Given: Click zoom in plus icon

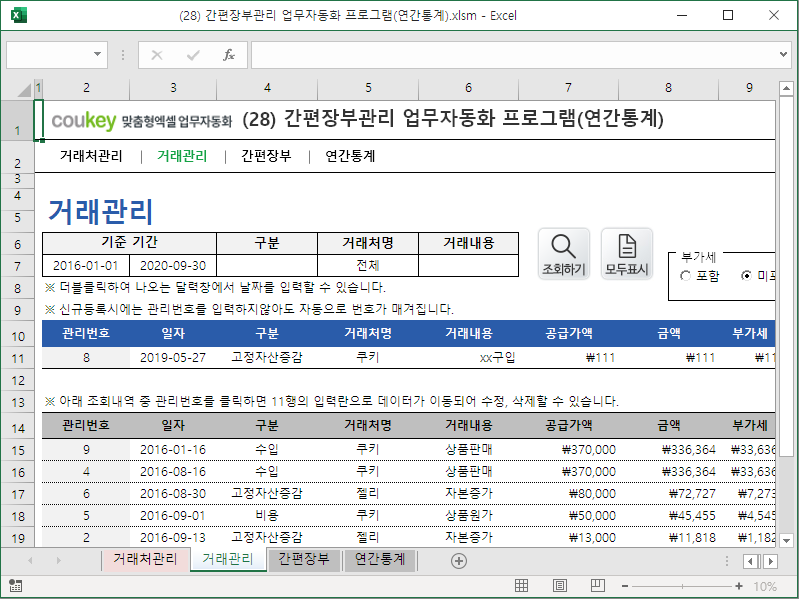Looking at the screenshot, I should pos(739,586).
